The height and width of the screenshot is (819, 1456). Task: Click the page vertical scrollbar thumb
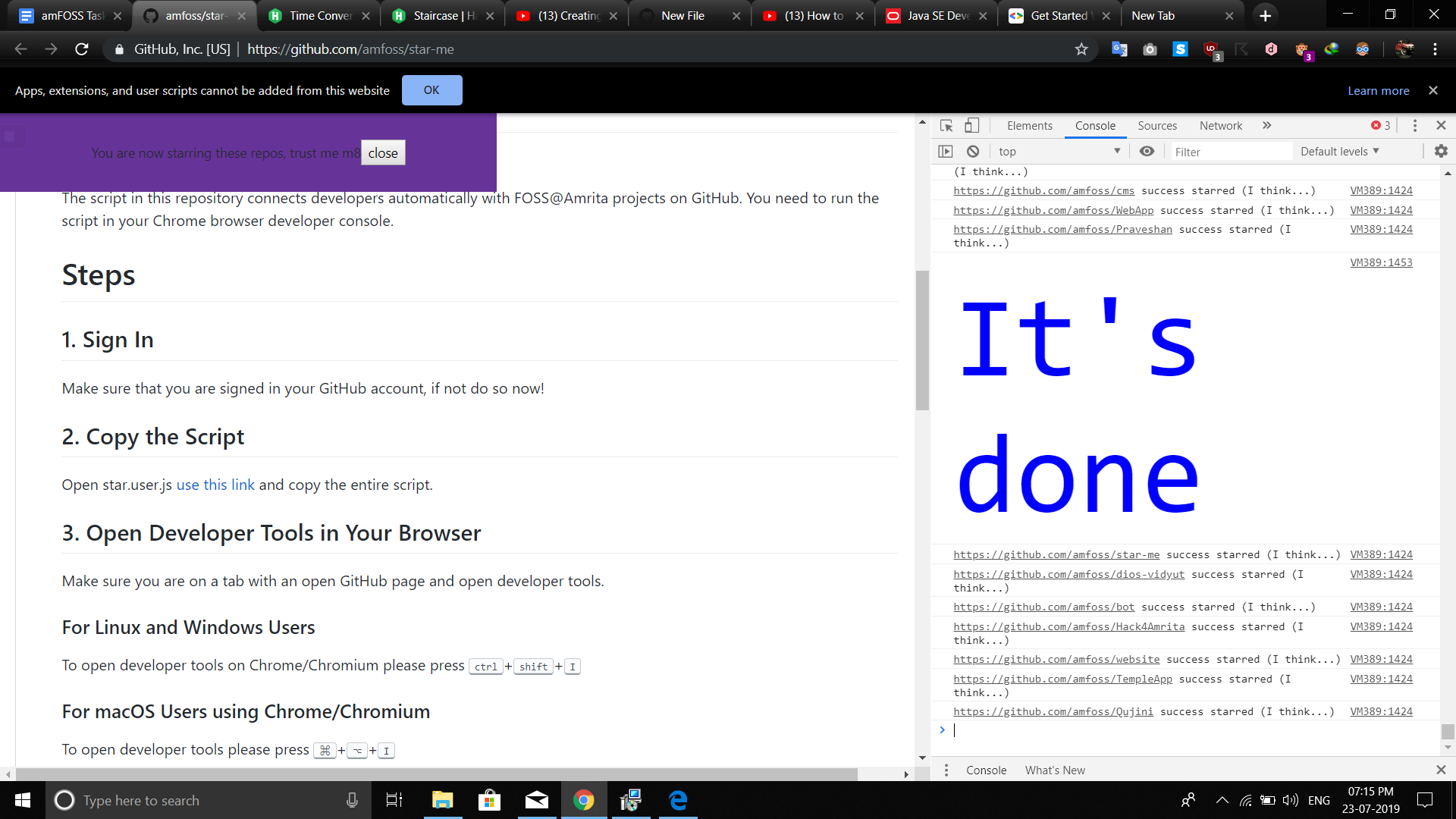922,341
